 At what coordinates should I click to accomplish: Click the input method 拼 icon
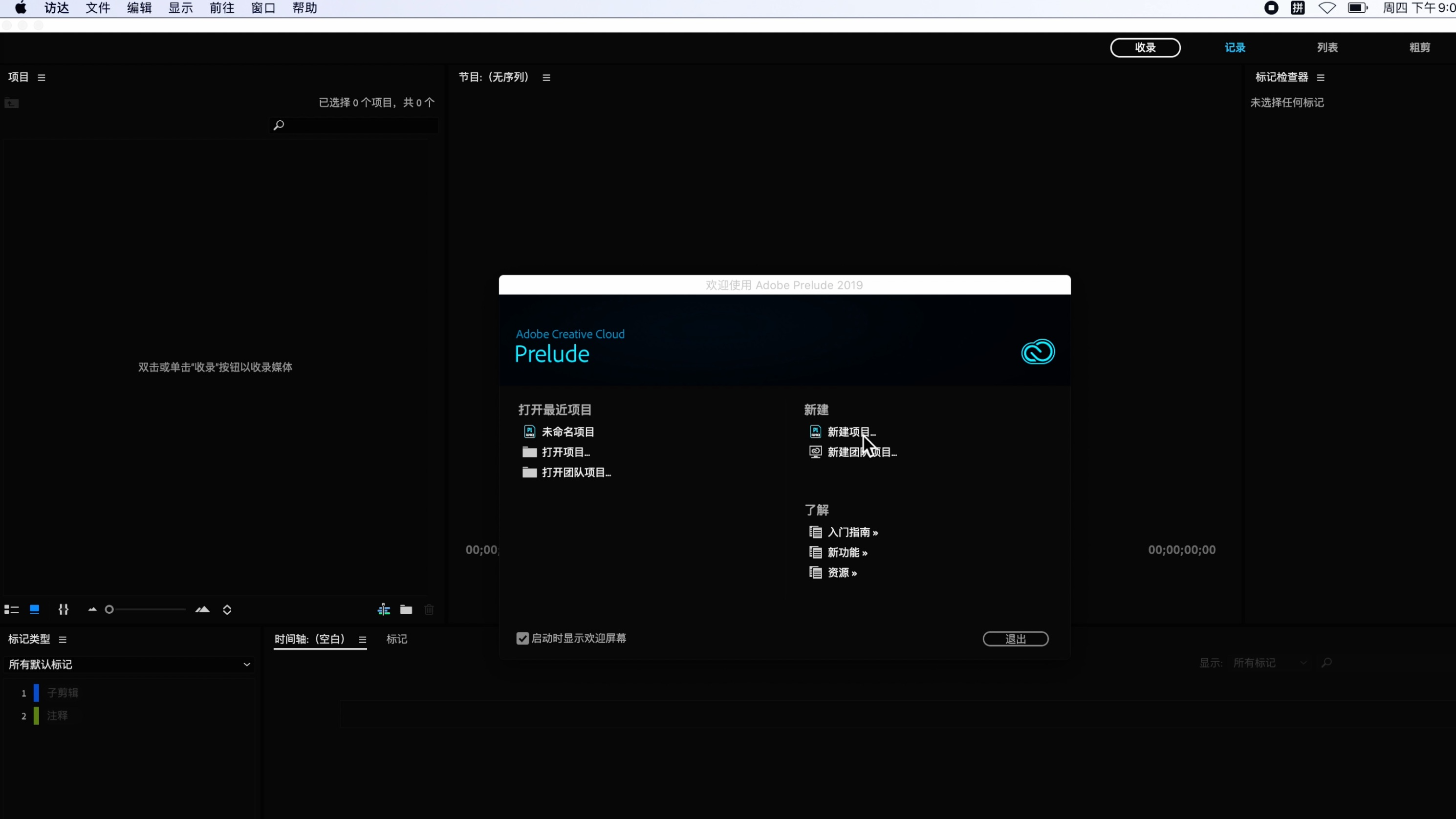coord(1298,8)
